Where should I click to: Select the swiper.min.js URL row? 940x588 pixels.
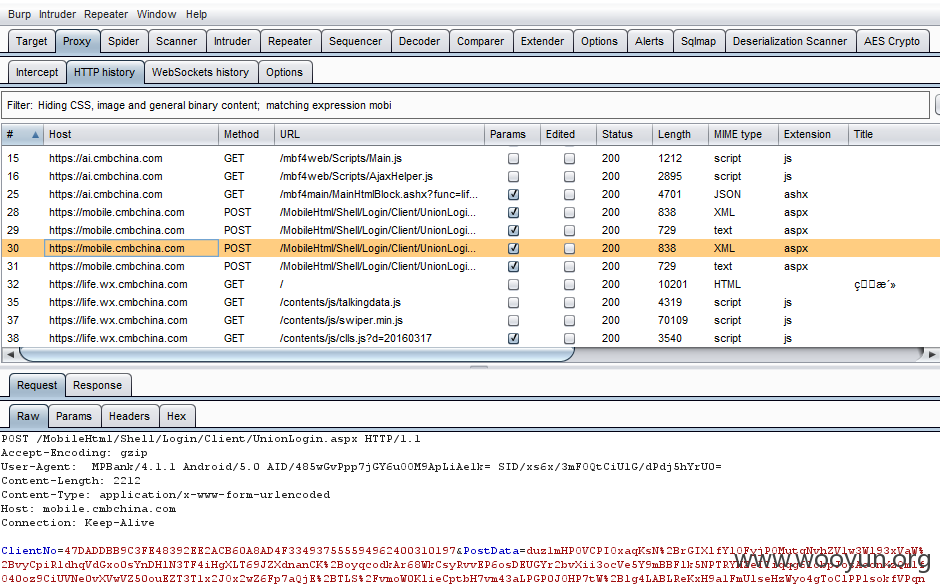[341, 320]
